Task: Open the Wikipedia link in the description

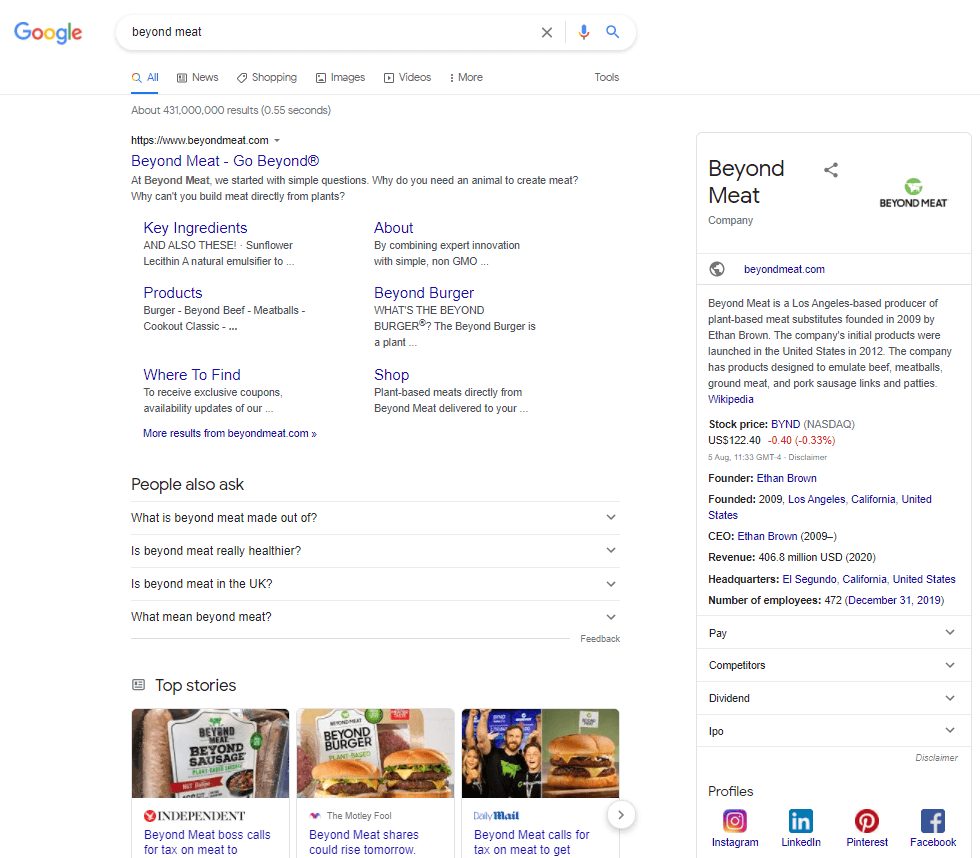Action: click(x=730, y=399)
